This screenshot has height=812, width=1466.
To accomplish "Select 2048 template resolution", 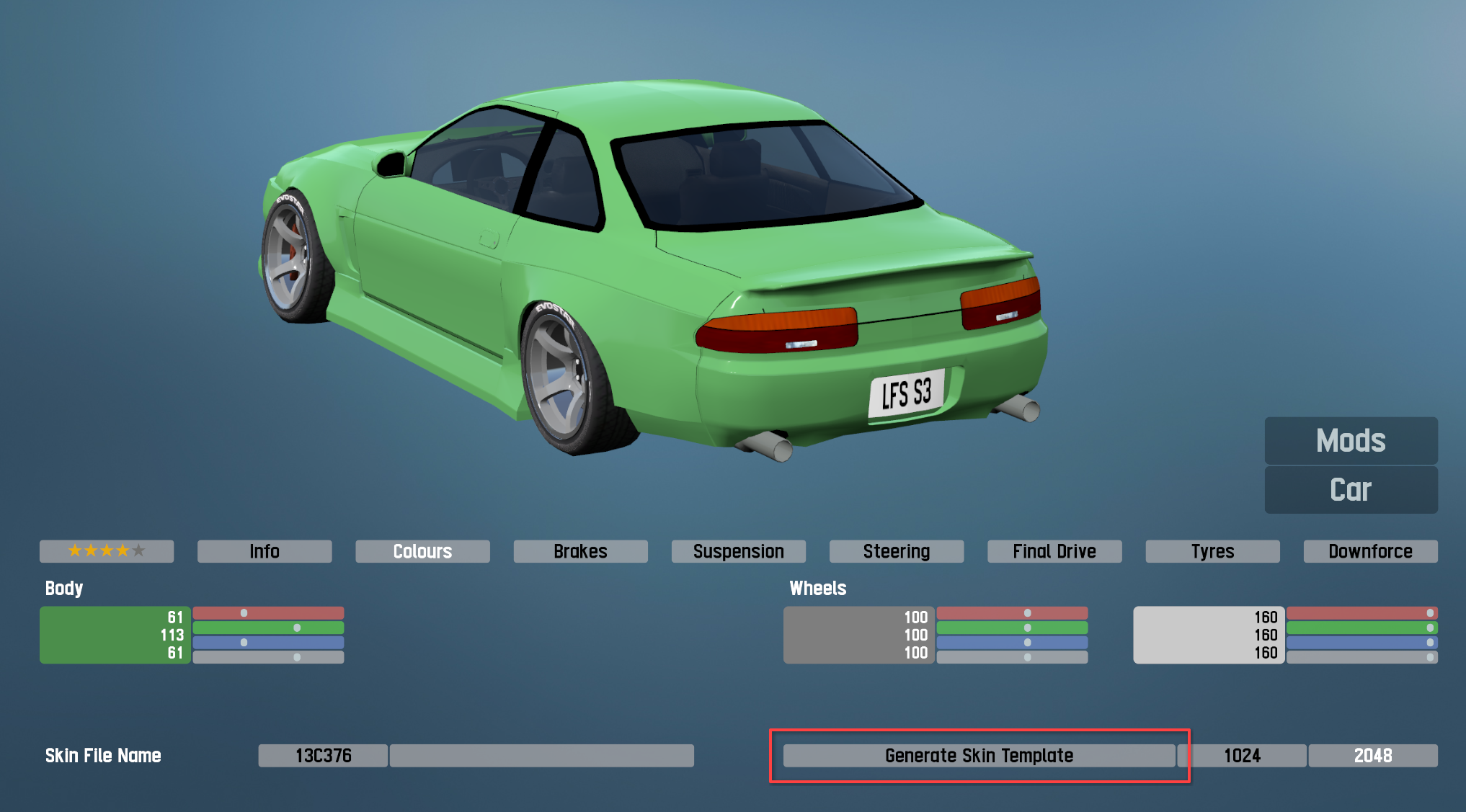I will click(x=1372, y=755).
